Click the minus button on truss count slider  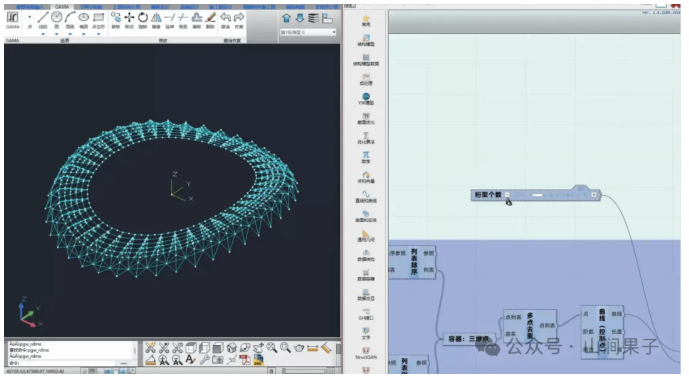(x=507, y=195)
